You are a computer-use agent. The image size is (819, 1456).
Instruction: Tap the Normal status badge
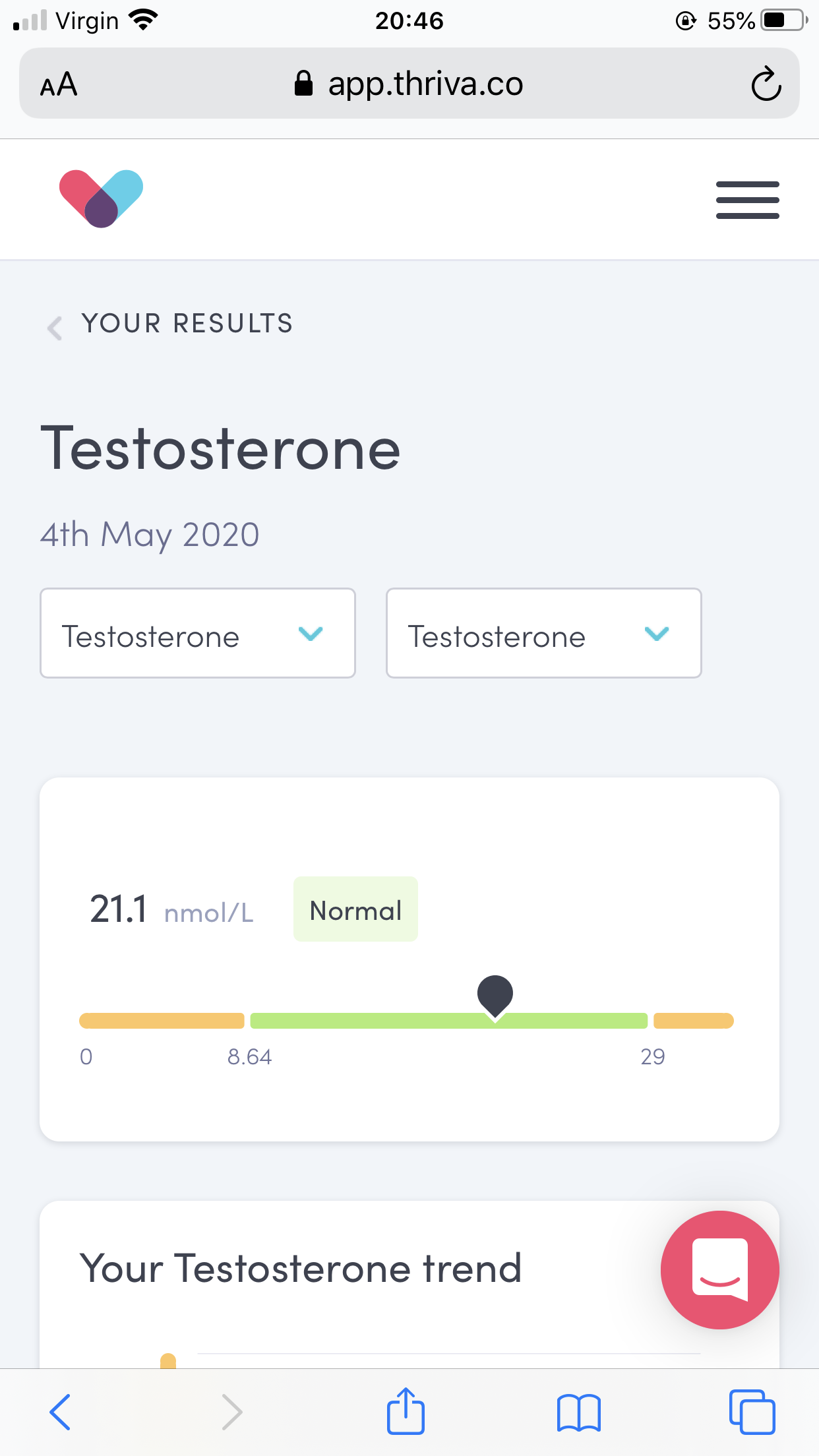tap(355, 909)
